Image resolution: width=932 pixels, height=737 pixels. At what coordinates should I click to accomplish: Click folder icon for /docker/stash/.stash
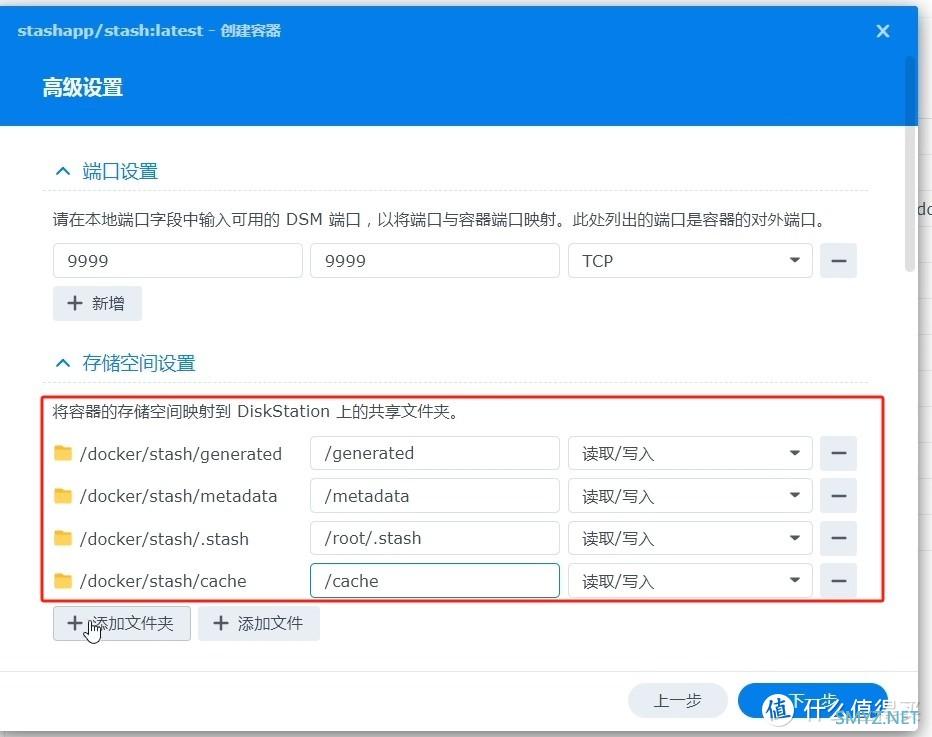62,538
